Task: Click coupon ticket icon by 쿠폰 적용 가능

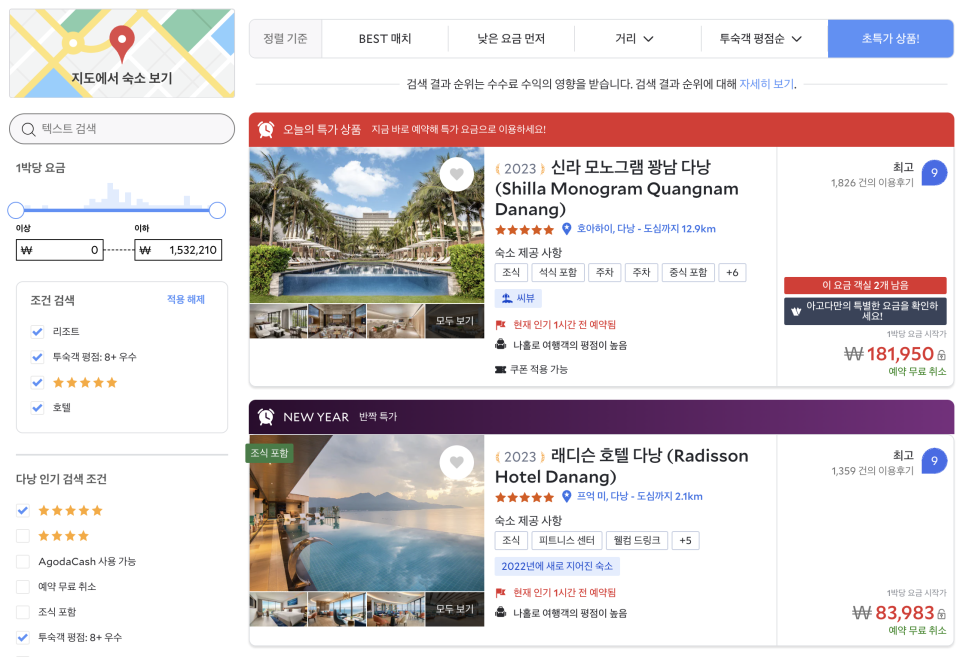Action: pos(500,369)
